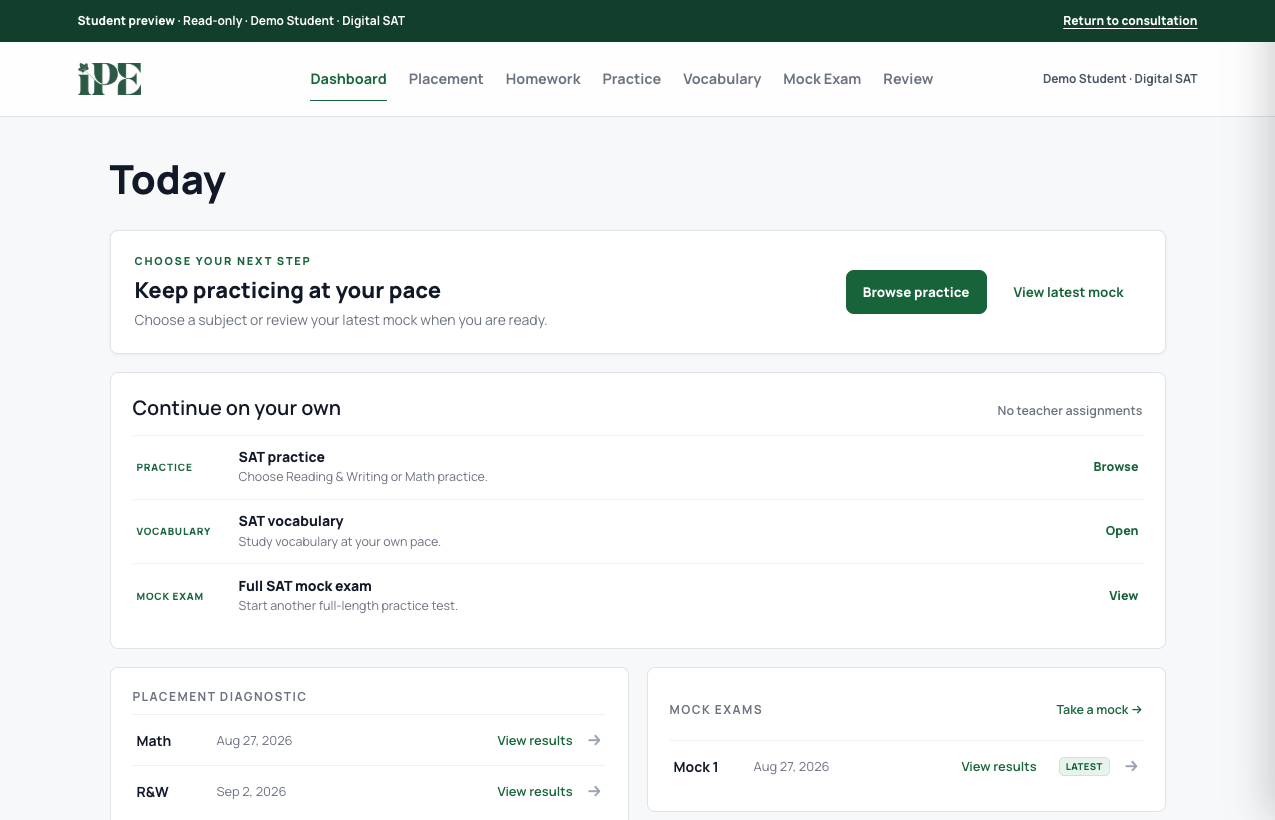Click the SAT vocabulary title
The width and height of the screenshot is (1275, 820).
point(291,521)
